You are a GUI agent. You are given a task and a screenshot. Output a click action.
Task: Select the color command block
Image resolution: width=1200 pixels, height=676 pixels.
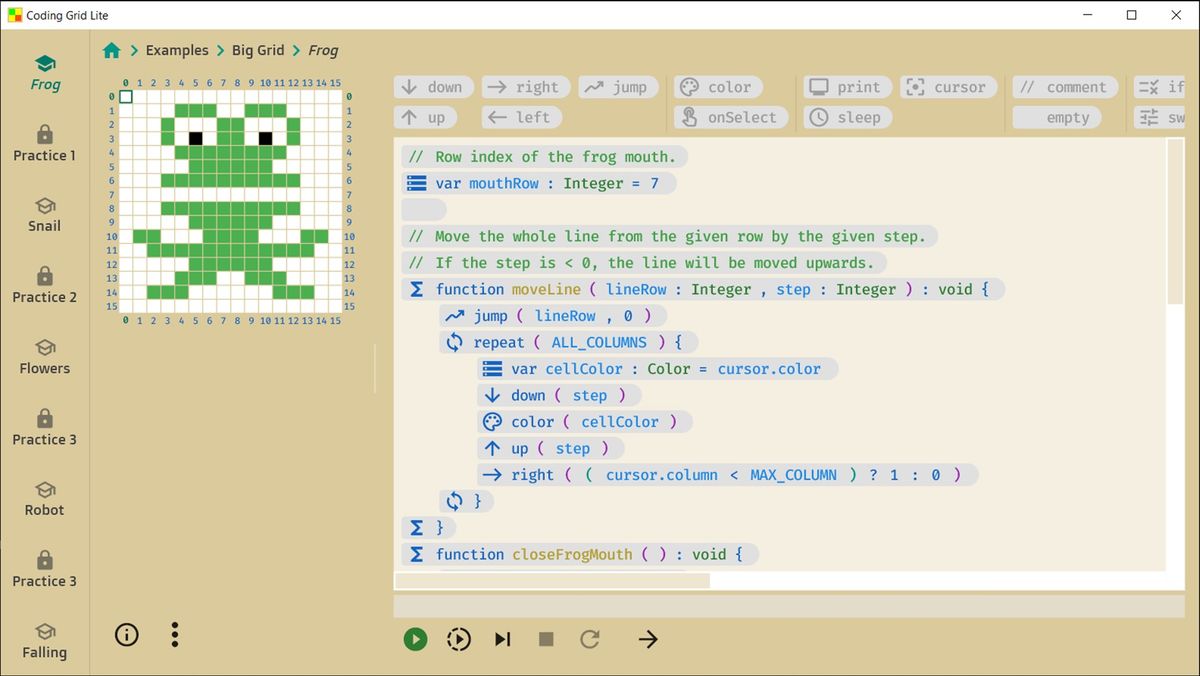(718, 87)
